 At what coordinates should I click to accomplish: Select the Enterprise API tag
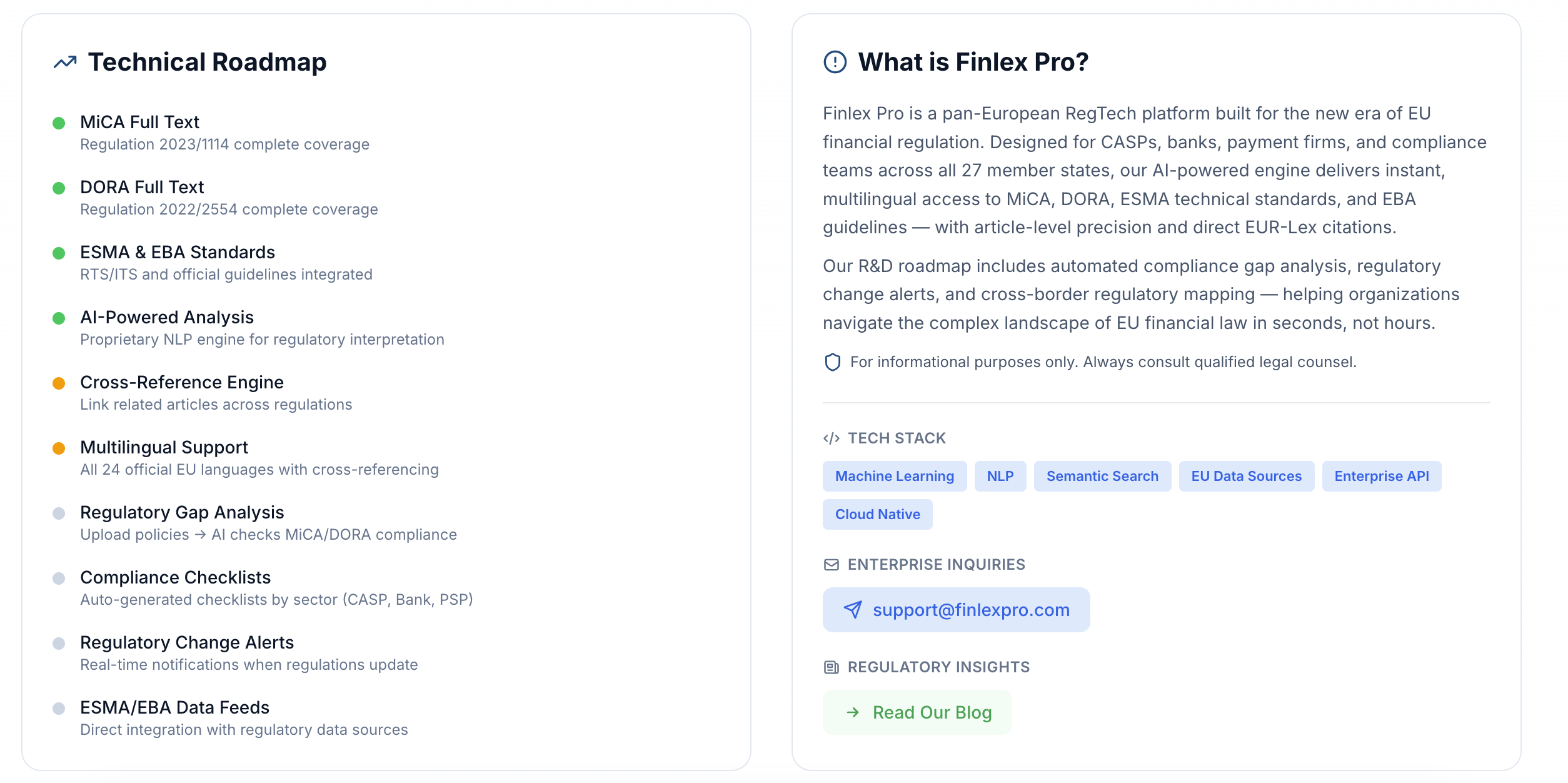coord(1381,477)
